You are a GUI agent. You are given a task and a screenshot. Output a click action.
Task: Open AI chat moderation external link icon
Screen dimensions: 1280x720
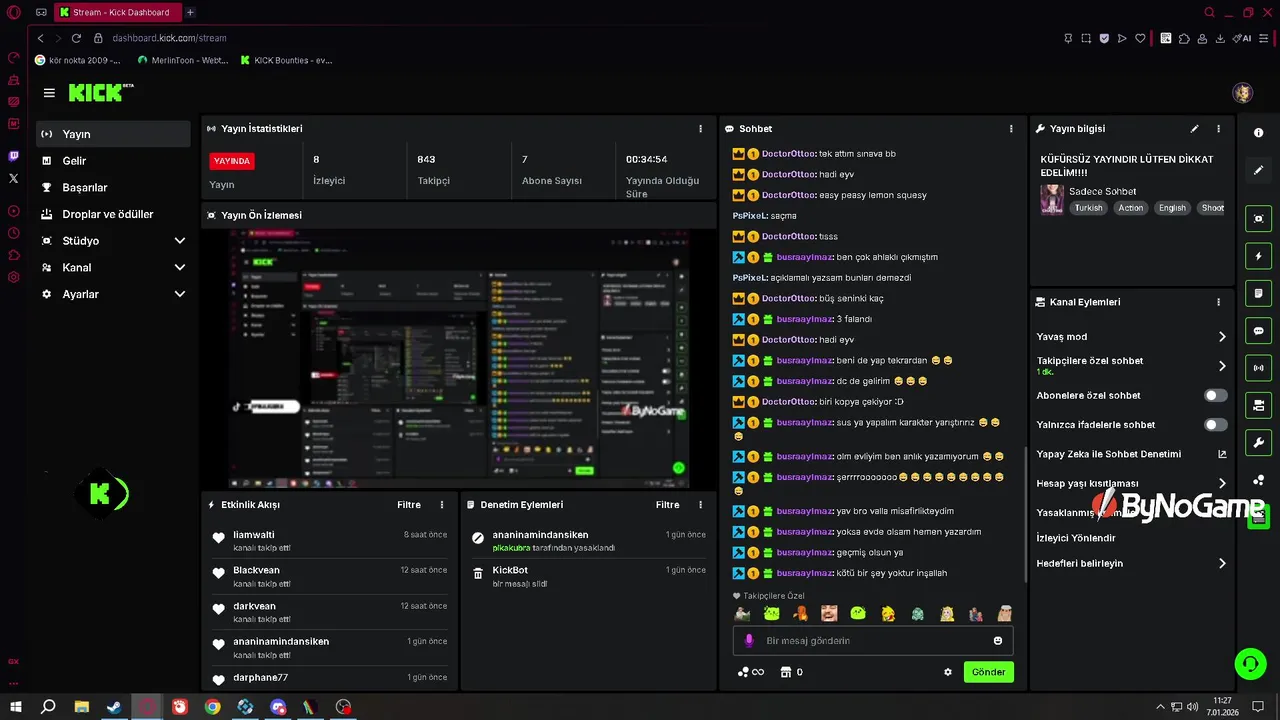point(1222,454)
